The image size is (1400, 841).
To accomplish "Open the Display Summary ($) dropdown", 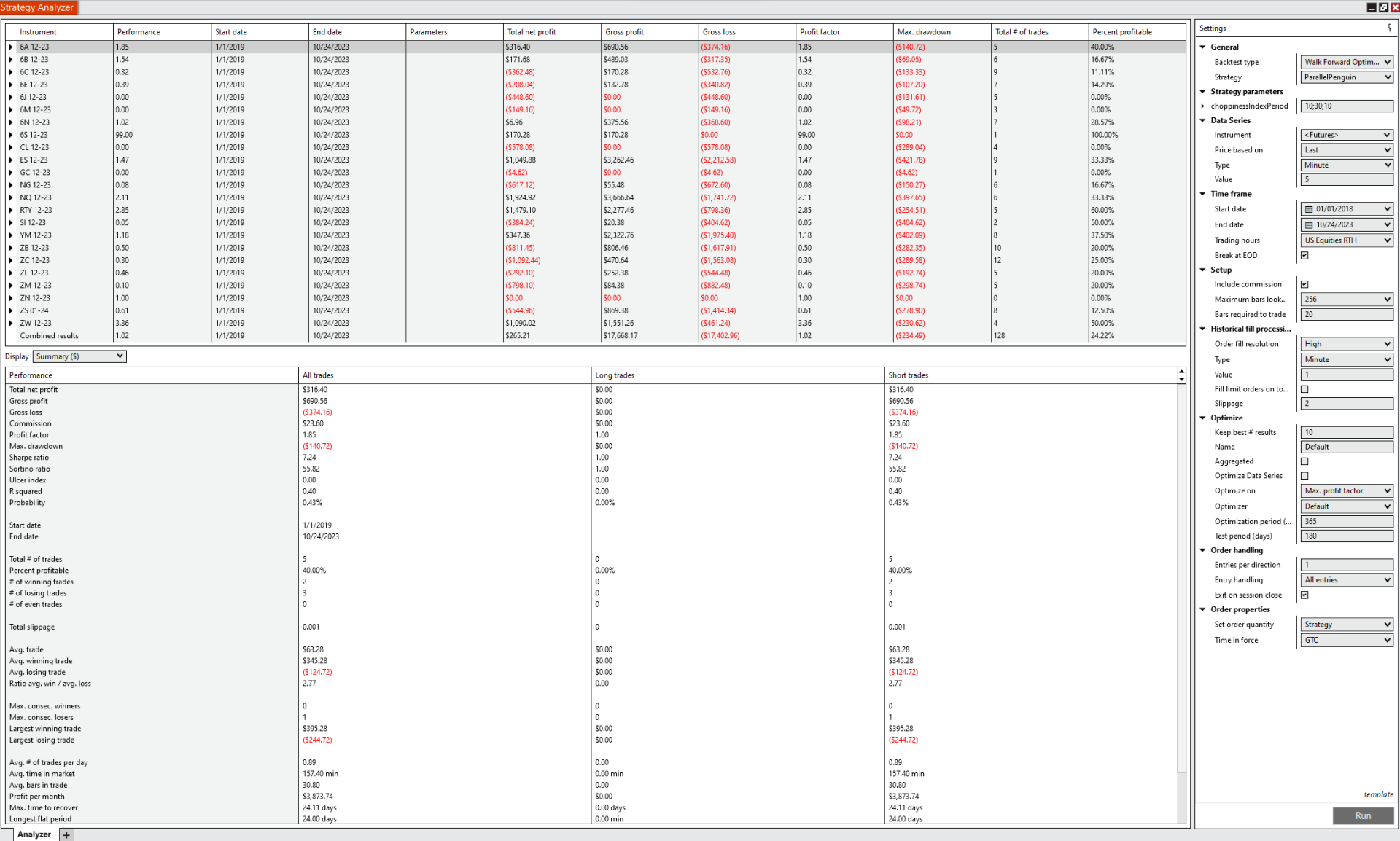I will pyautogui.click(x=79, y=356).
